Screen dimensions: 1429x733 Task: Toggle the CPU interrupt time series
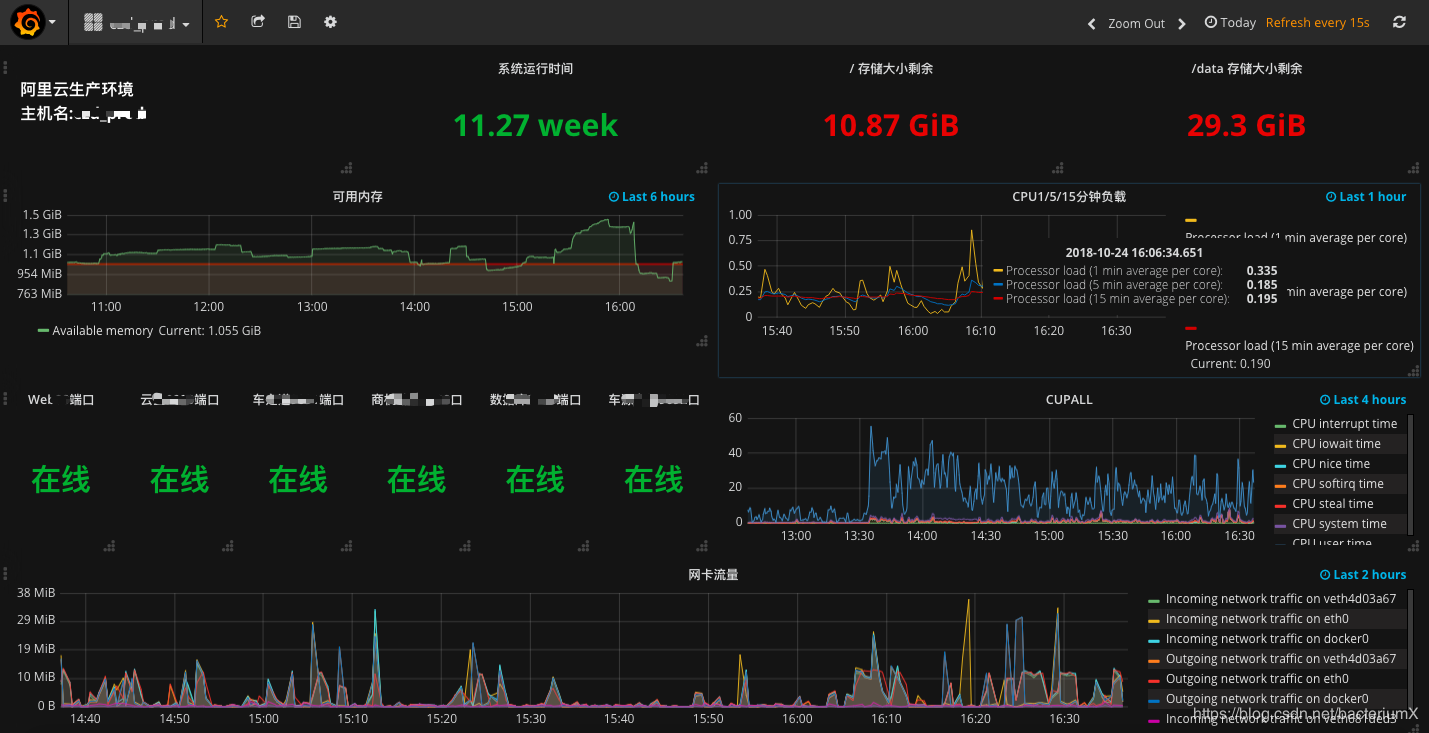[x=1344, y=424]
